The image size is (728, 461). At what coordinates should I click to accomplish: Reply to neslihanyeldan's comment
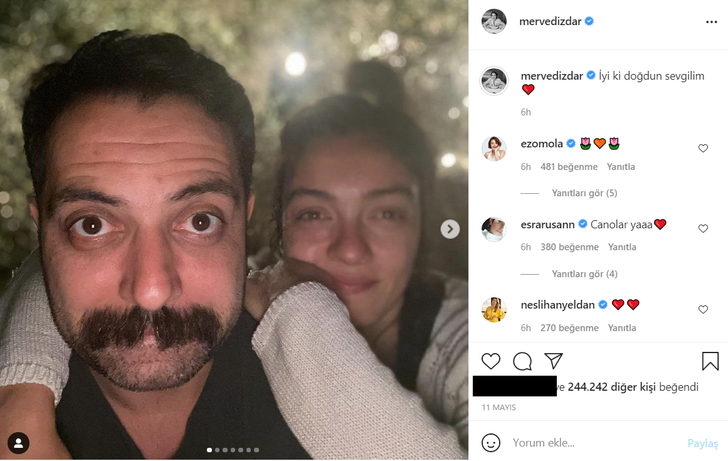(622, 328)
